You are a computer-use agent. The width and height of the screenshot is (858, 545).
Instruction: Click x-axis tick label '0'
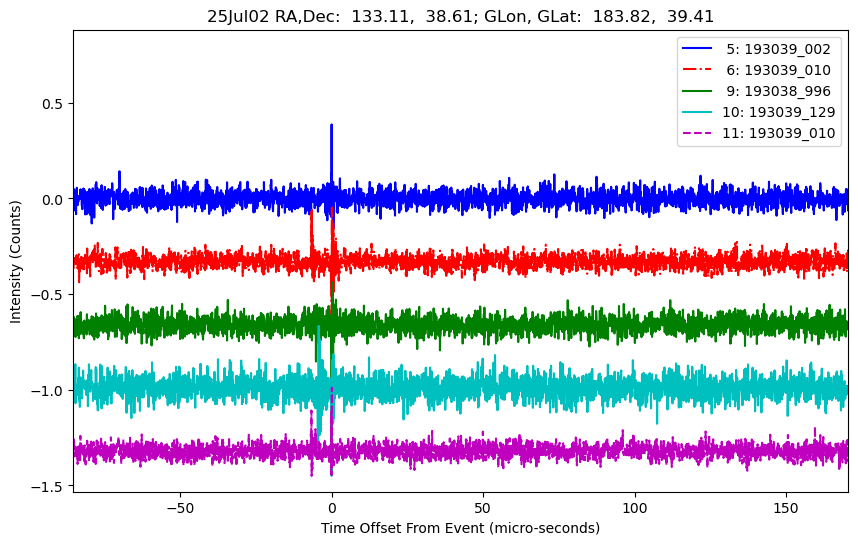(x=332, y=508)
